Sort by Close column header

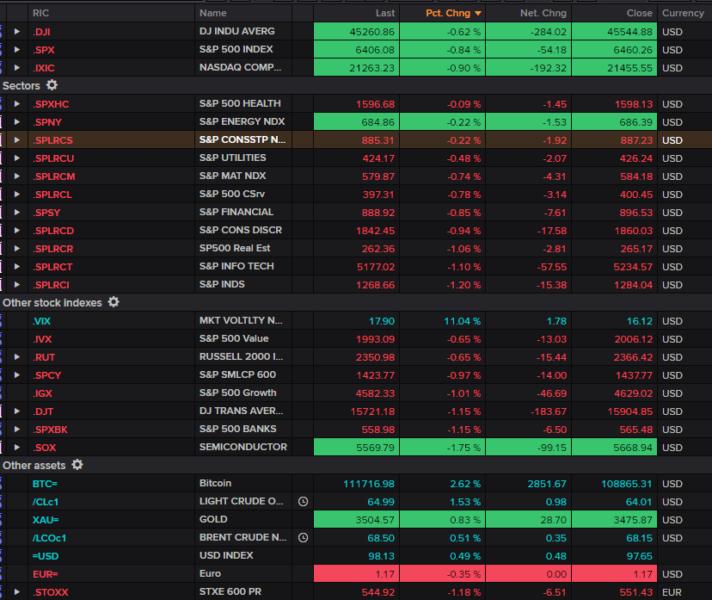639,13
